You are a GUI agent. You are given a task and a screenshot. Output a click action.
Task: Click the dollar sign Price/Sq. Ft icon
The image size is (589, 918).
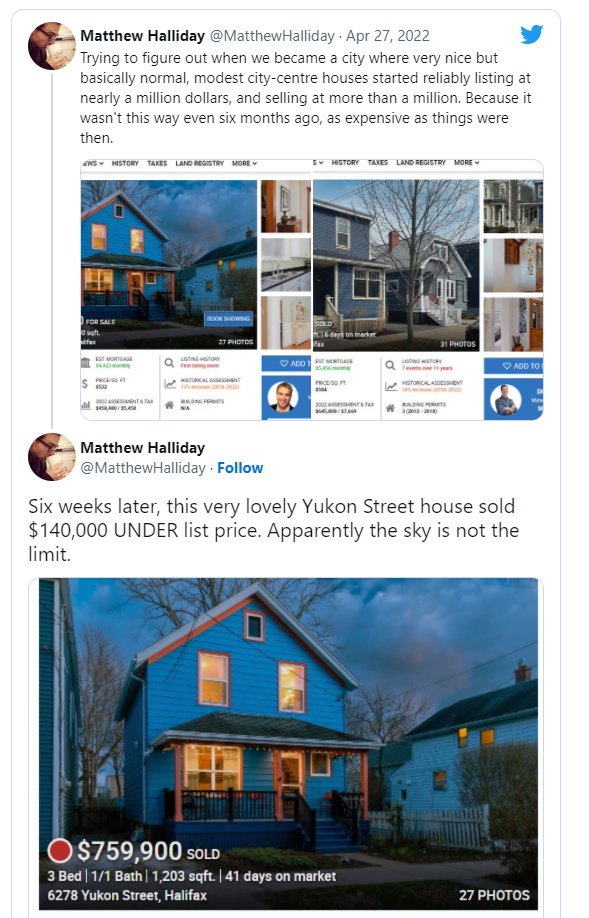click(85, 383)
